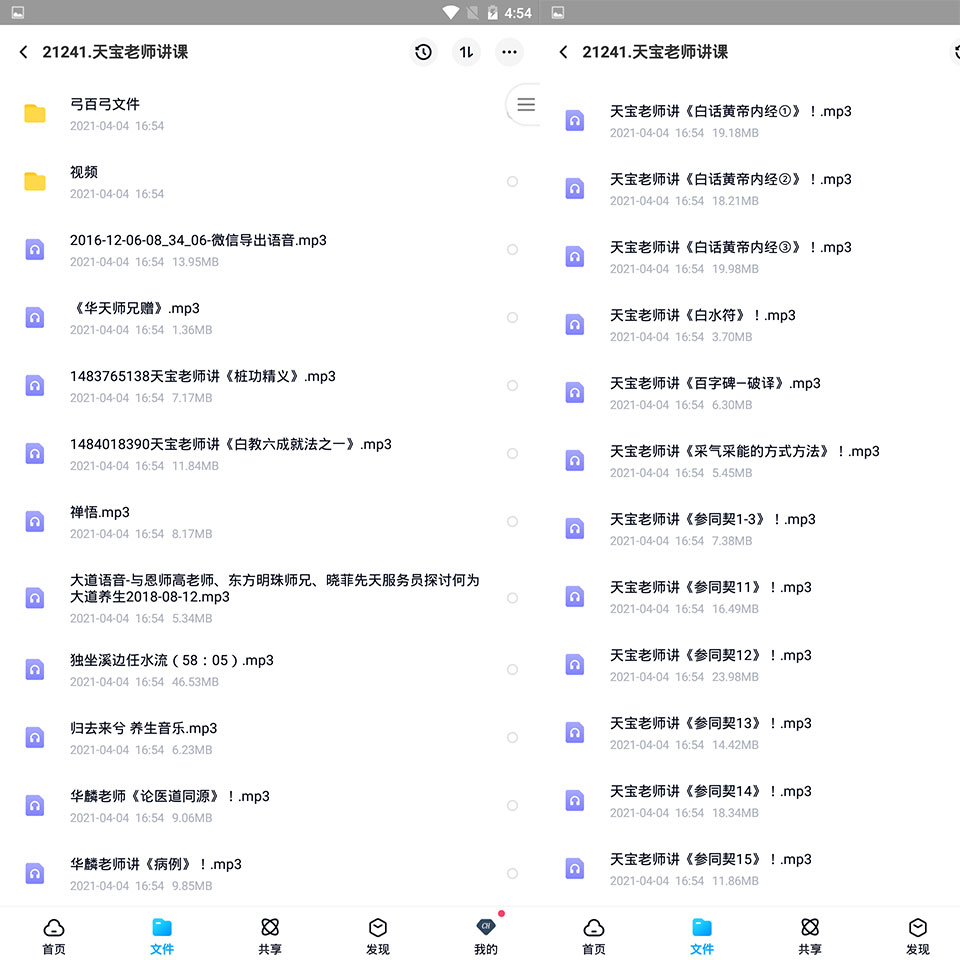Select radio circle for 独坐溪边任水流
Image resolution: width=960 pixels, height=960 pixels.
click(x=512, y=669)
